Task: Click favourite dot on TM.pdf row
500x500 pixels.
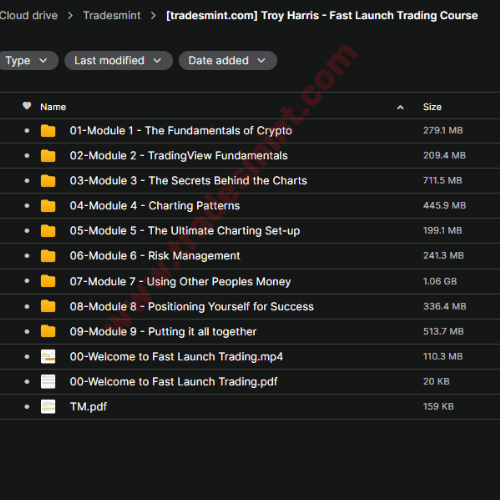Action: click(x=27, y=407)
